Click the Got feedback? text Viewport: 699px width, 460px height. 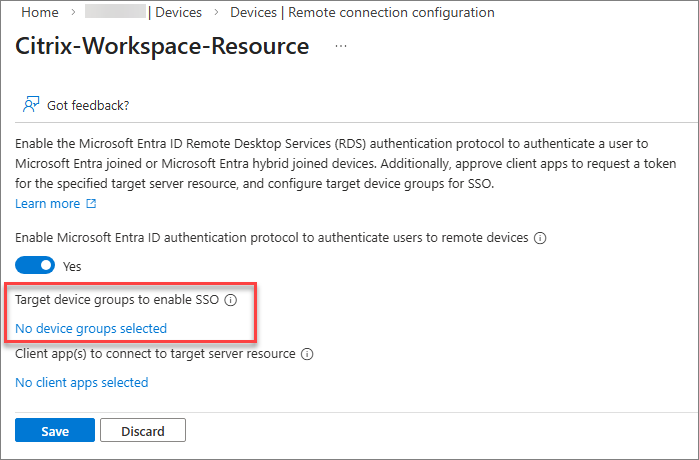(88, 105)
